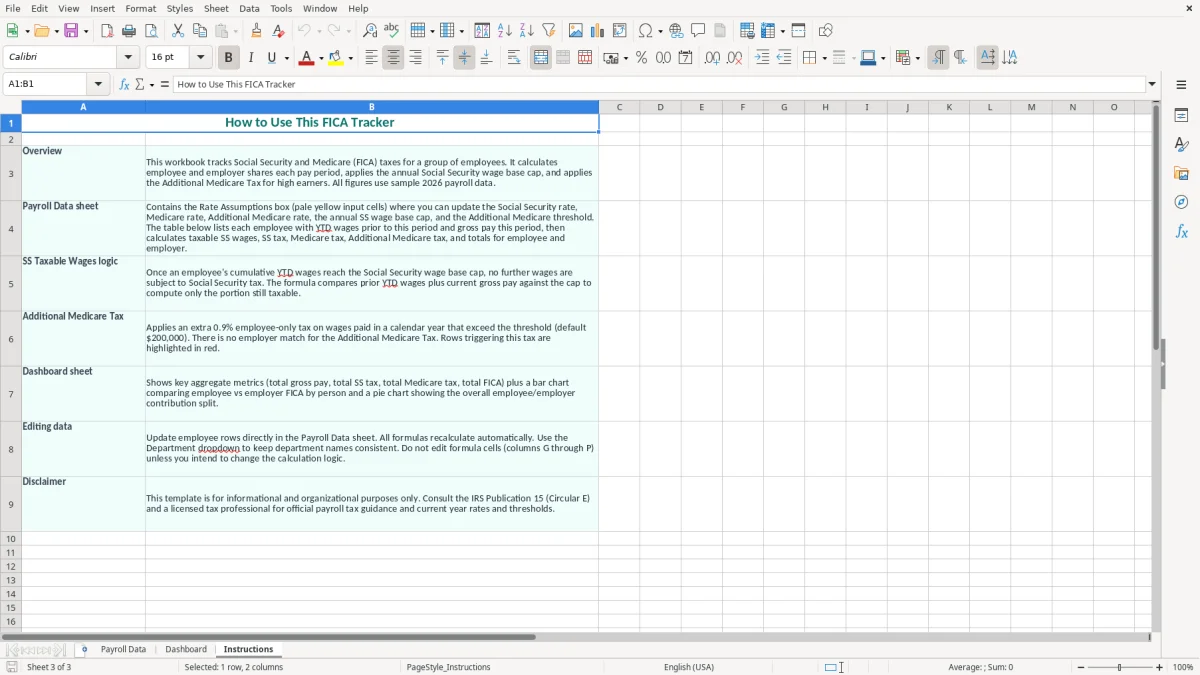Format cell as date
1200x675 pixels.
click(686, 58)
